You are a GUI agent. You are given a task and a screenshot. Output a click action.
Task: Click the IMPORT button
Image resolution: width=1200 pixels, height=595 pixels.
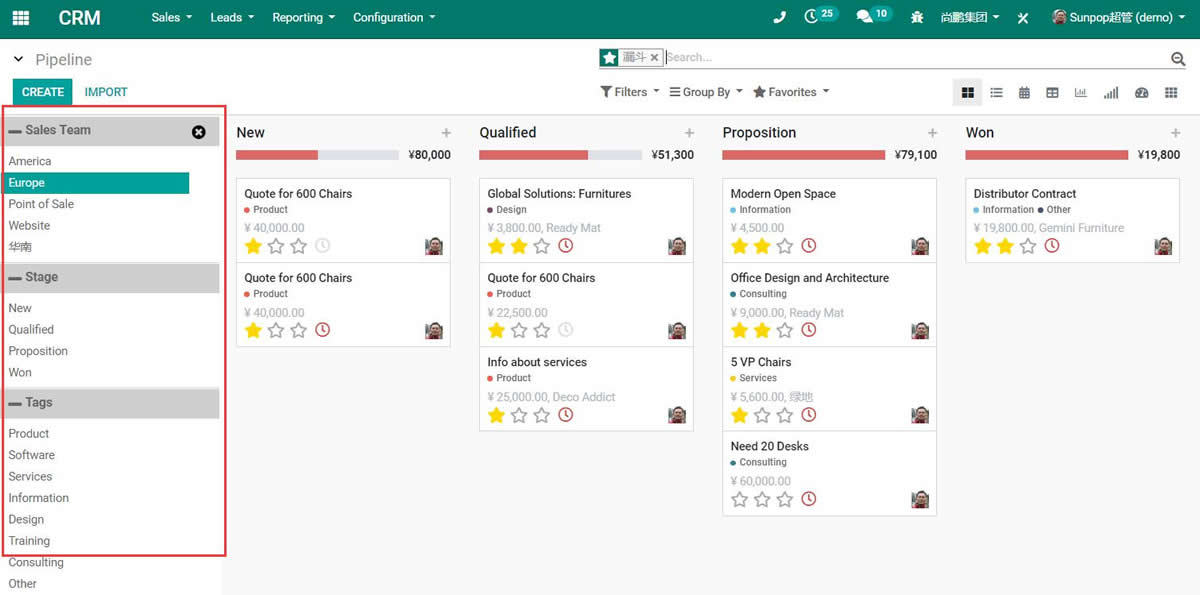106,92
